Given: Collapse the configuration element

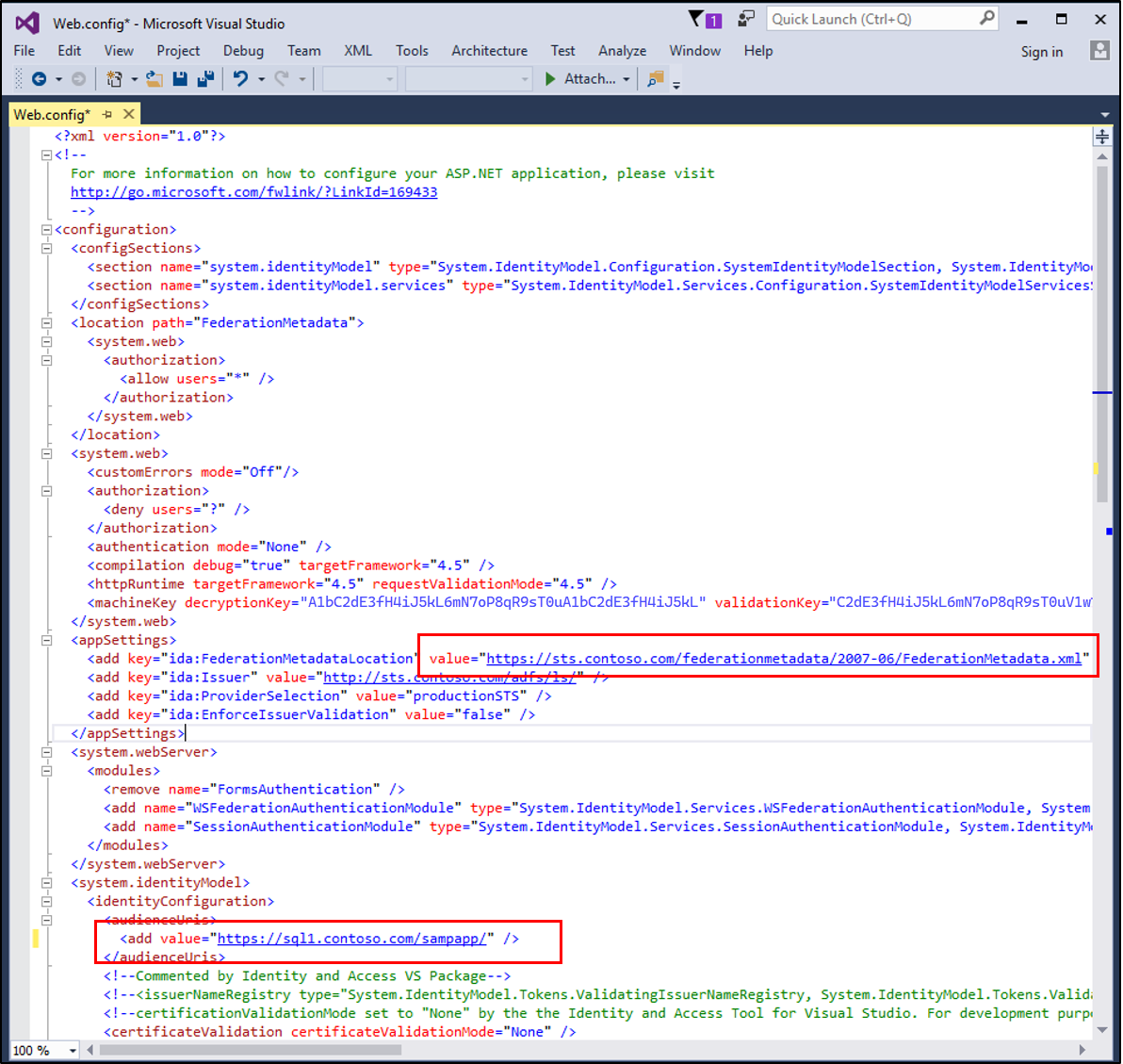Looking at the screenshot, I should [x=46, y=230].
